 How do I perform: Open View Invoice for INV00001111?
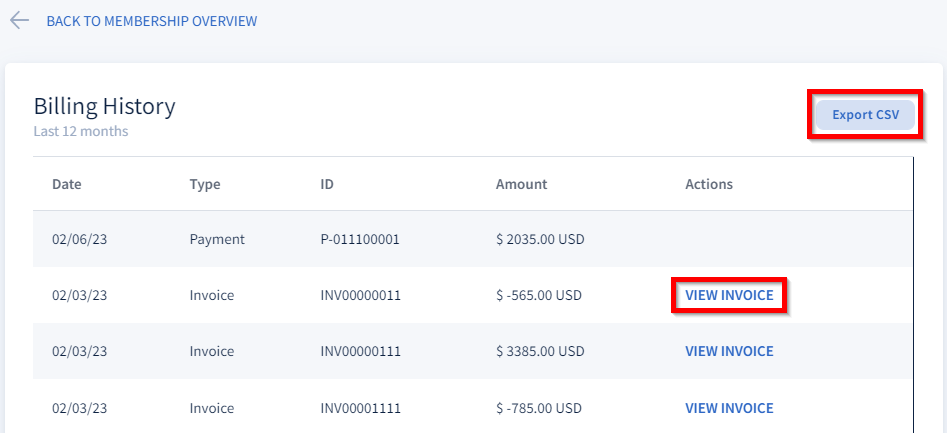[x=729, y=408]
